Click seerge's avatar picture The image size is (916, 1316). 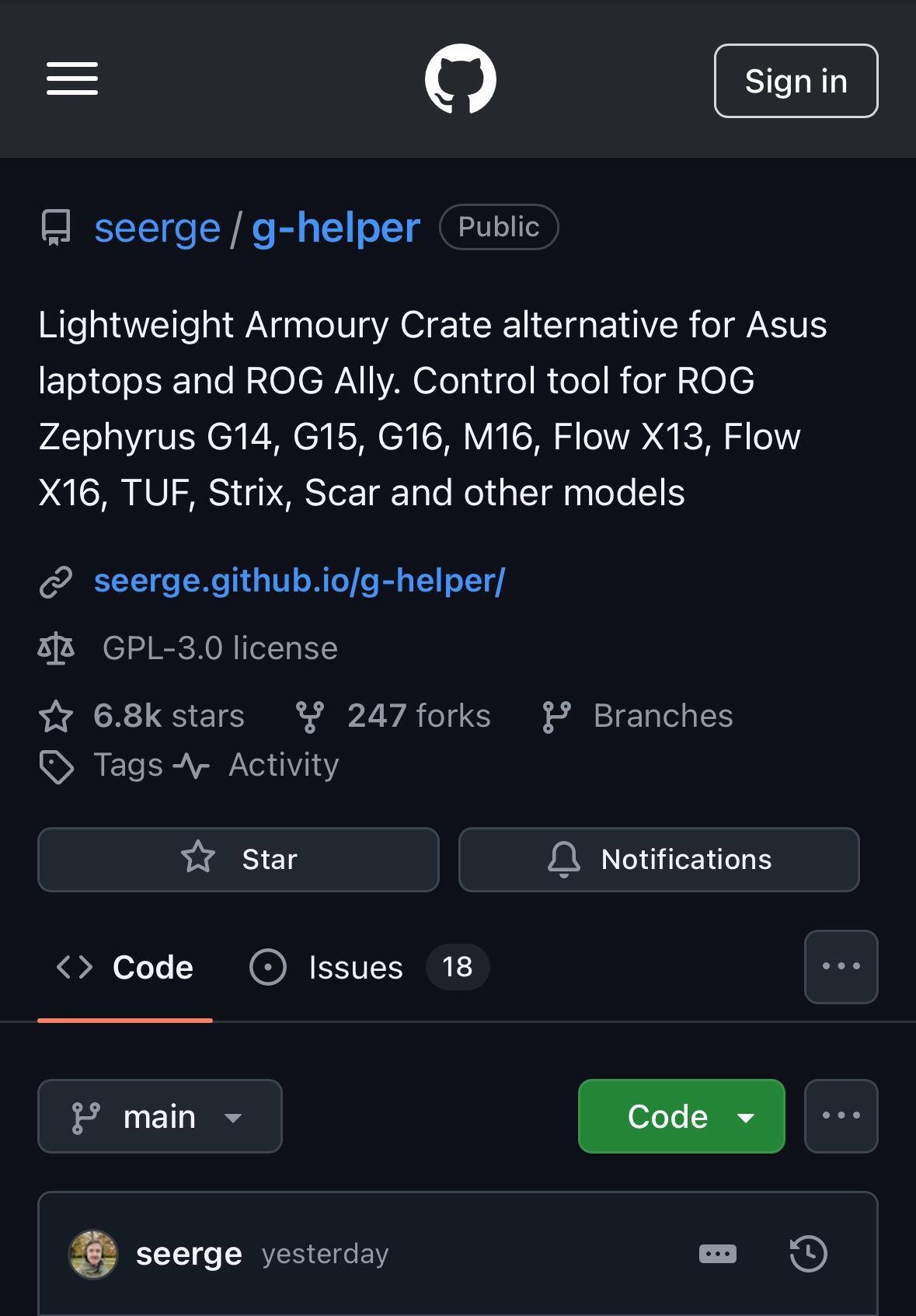(93, 1253)
